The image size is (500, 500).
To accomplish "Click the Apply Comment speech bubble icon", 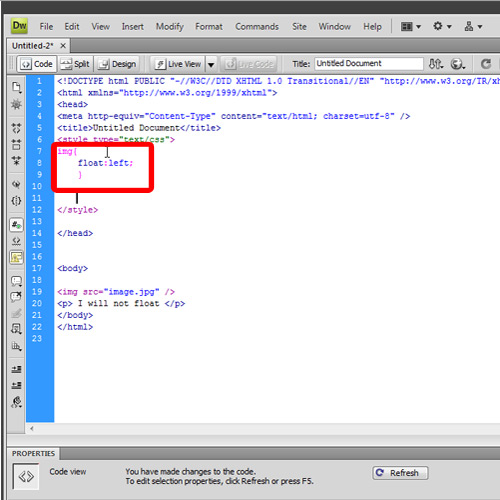I will point(16,281).
